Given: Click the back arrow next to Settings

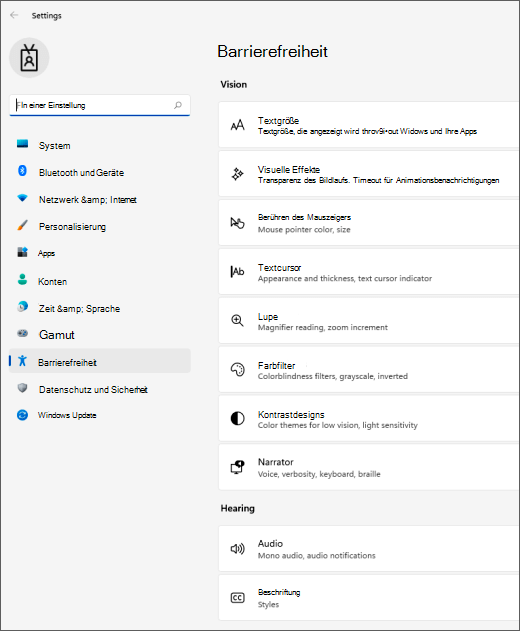Looking at the screenshot, I should point(14,15).
